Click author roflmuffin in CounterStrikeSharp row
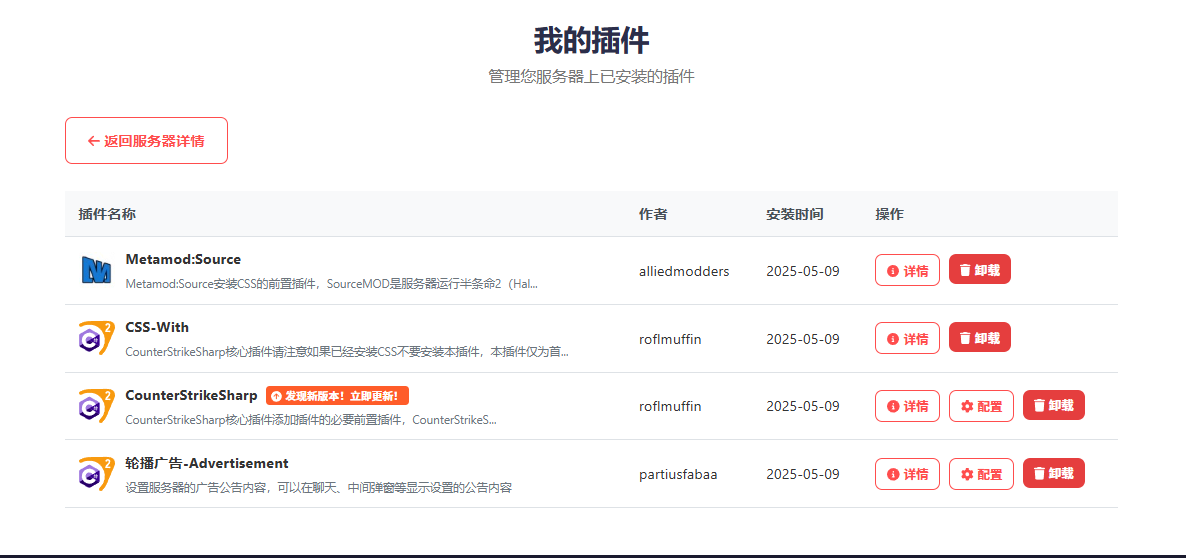Image resolution: width=1186 pixels, height=558 pixels. [x=670, y=406]
